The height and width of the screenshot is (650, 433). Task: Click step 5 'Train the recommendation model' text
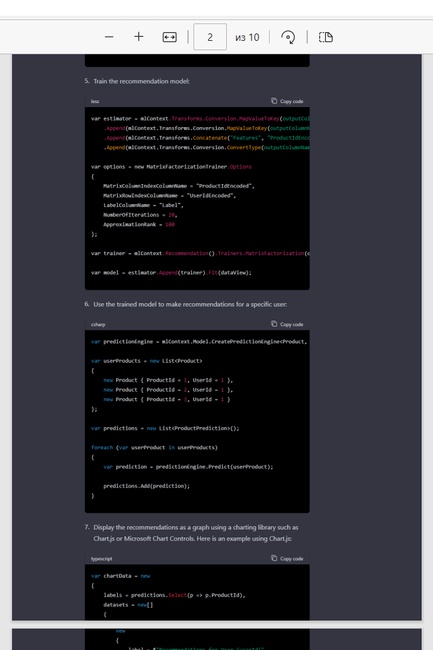click(141, 81)
